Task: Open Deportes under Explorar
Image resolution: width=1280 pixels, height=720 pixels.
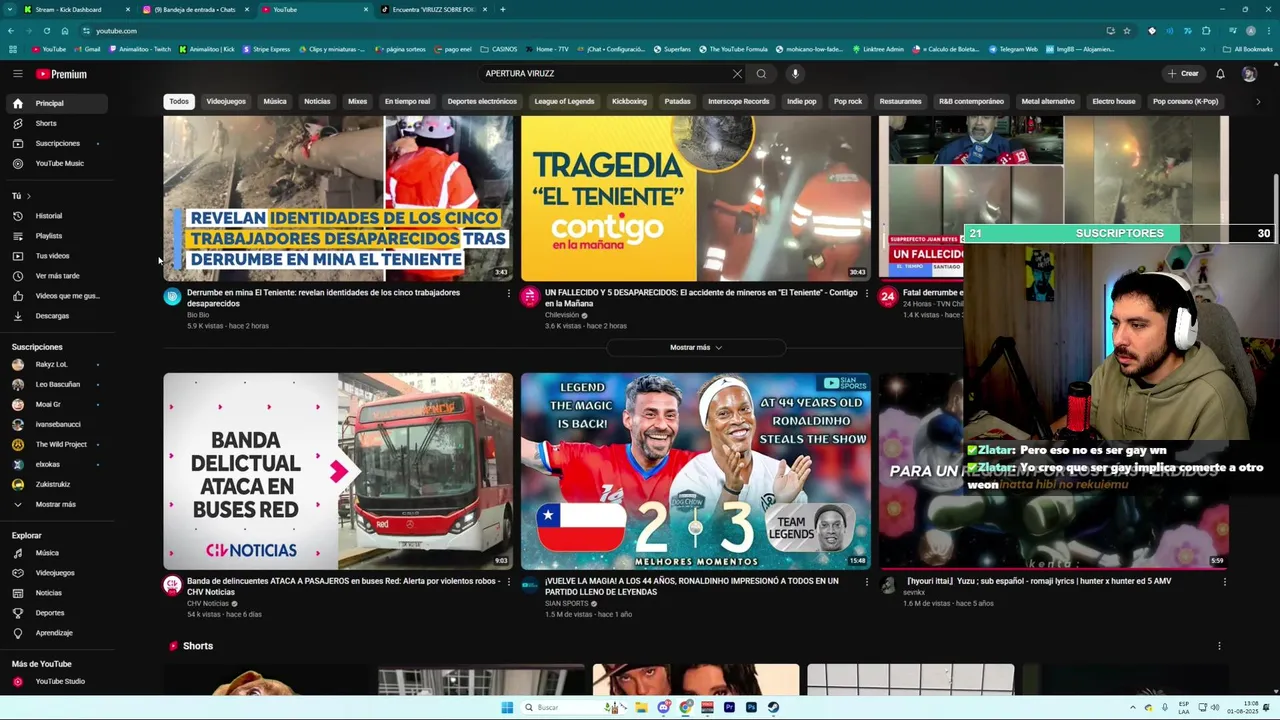Action: tap(56, 613)
